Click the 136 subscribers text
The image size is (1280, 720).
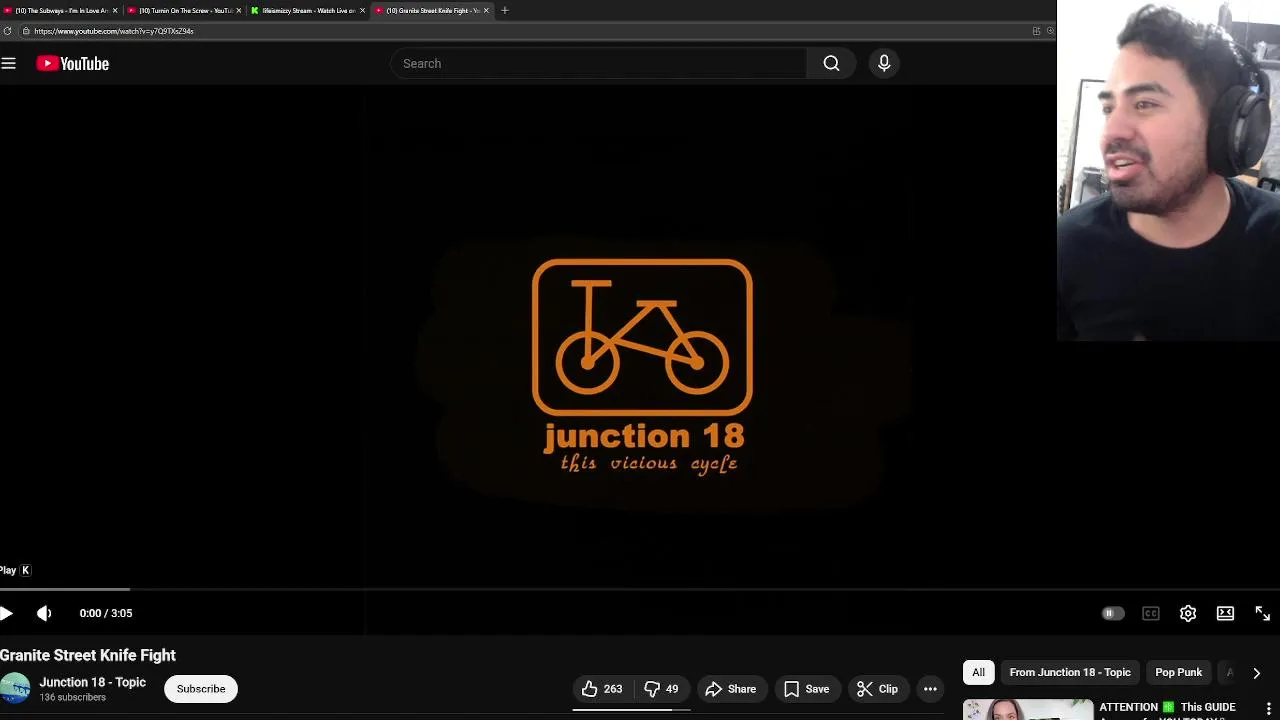[73, 697]
